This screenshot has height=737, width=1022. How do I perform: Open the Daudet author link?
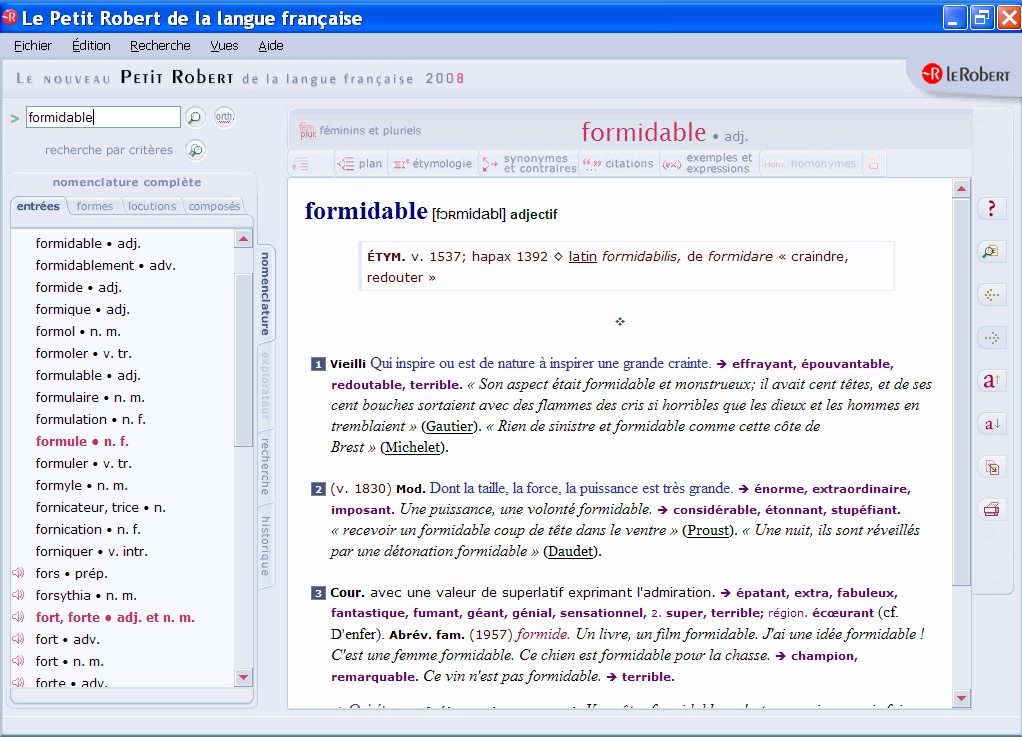(571, 551)
